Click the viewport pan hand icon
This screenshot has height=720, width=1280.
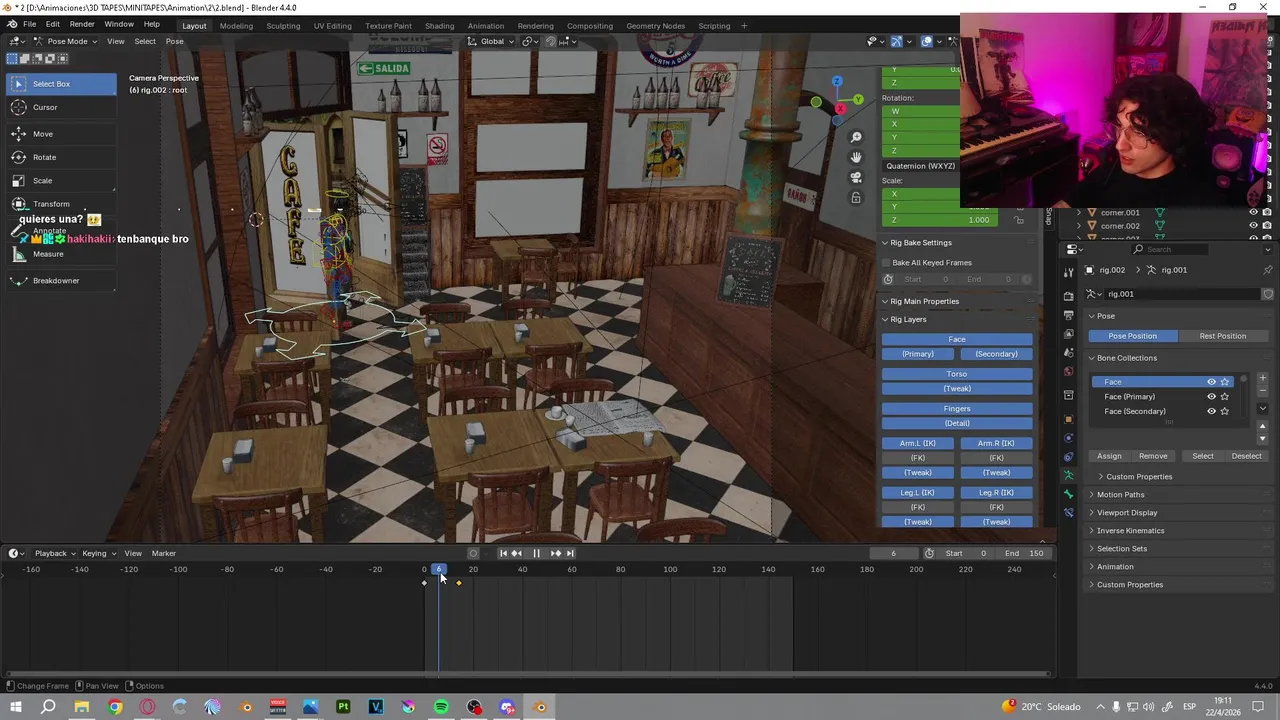click(856, 158)
